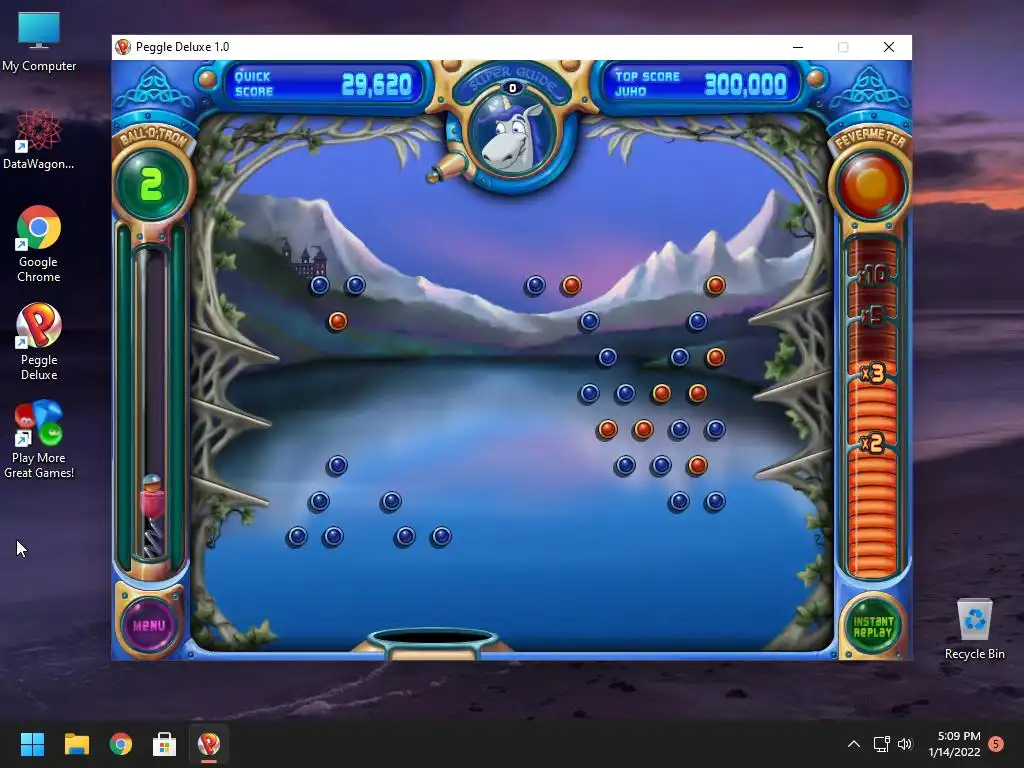Image resolution: width=1024 pixels, height=768 pixels.
Task: Click the Top Score value 300,000
Action: [745, 84]
